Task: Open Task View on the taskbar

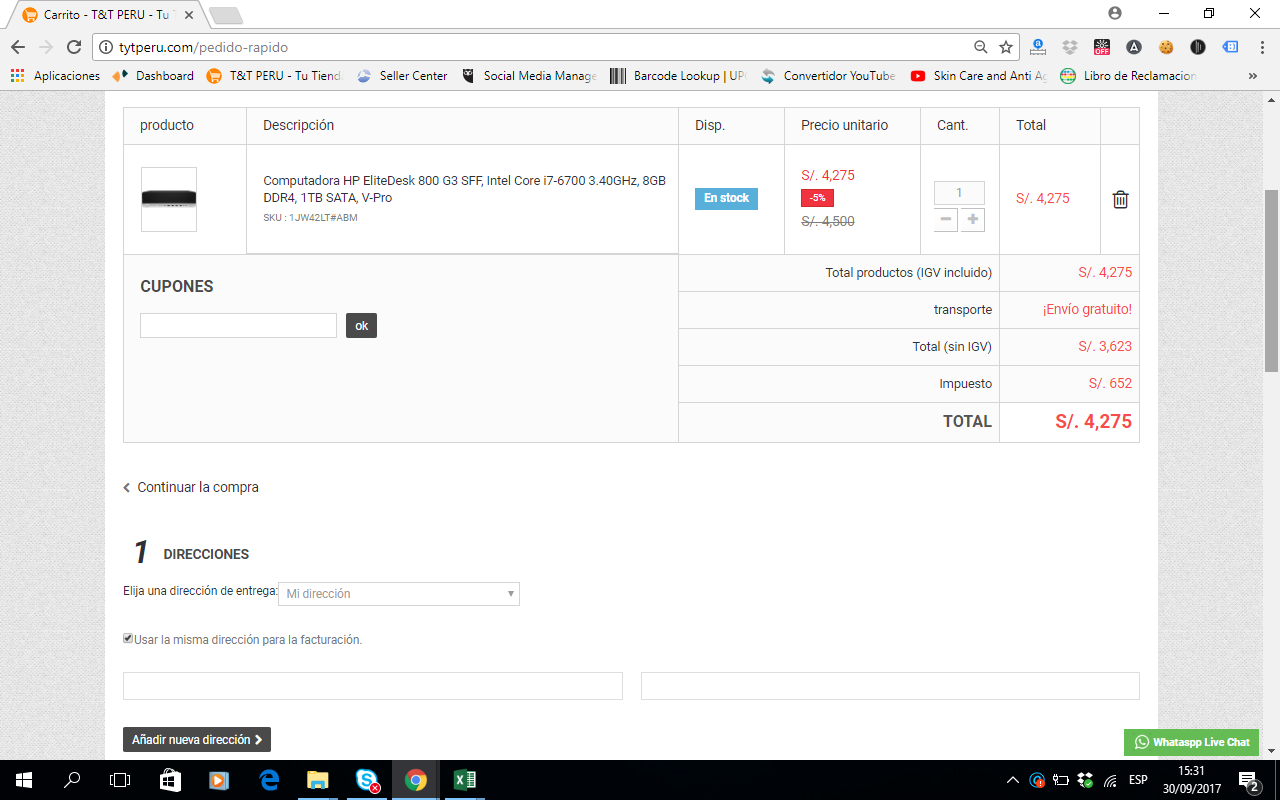Action: 120,780
